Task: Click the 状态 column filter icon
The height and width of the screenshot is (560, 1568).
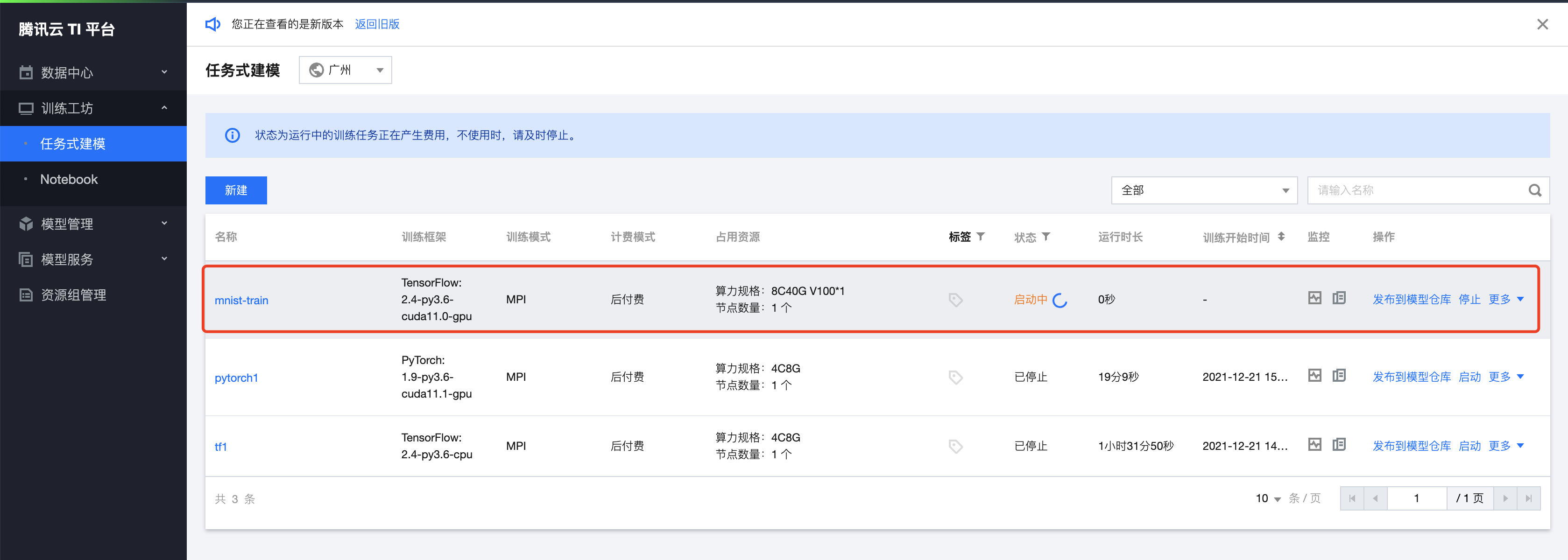Action: tap(1046, 237)
